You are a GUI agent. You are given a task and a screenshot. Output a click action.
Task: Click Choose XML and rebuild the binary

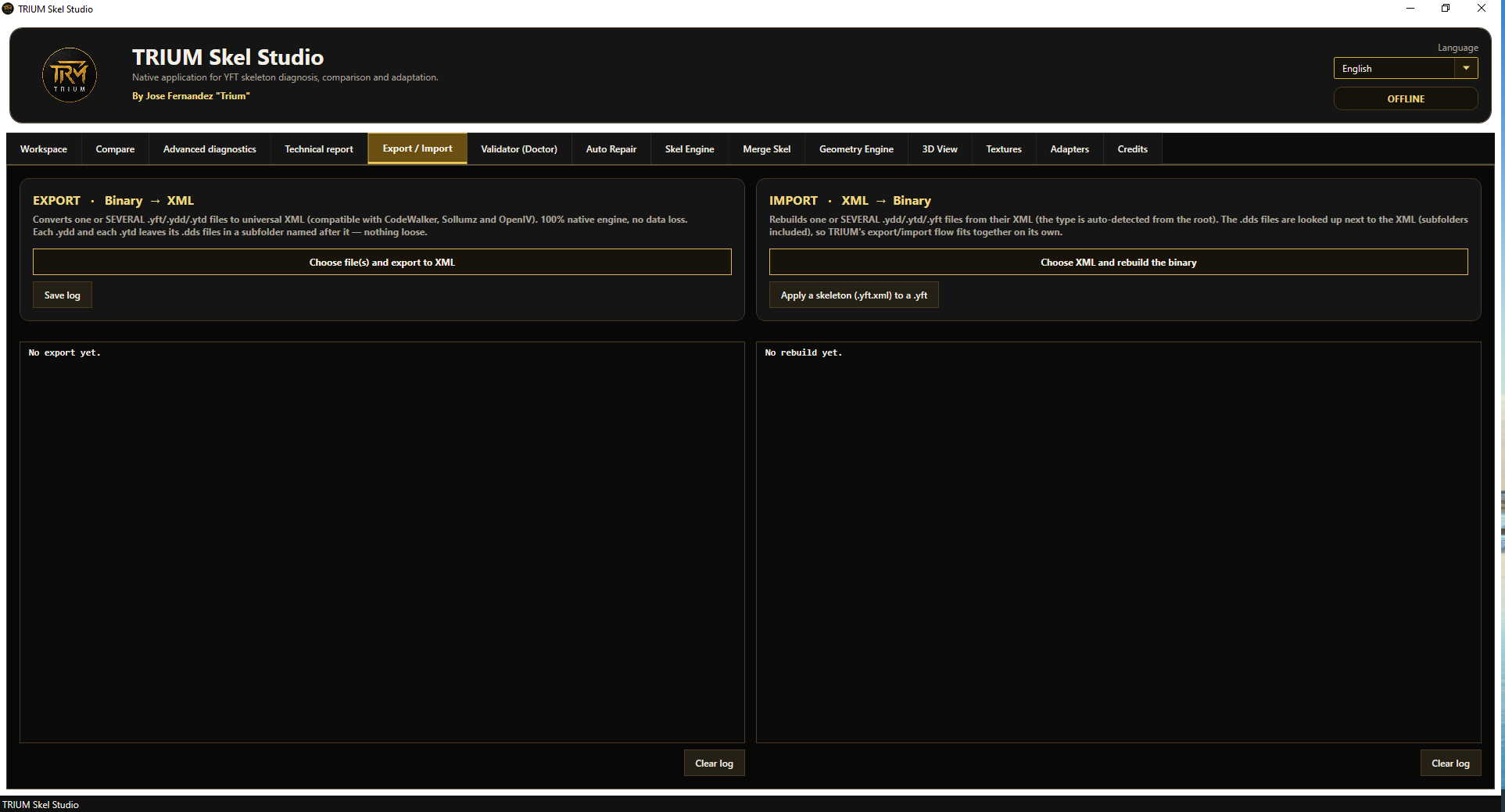click(x=1119, y=262)
